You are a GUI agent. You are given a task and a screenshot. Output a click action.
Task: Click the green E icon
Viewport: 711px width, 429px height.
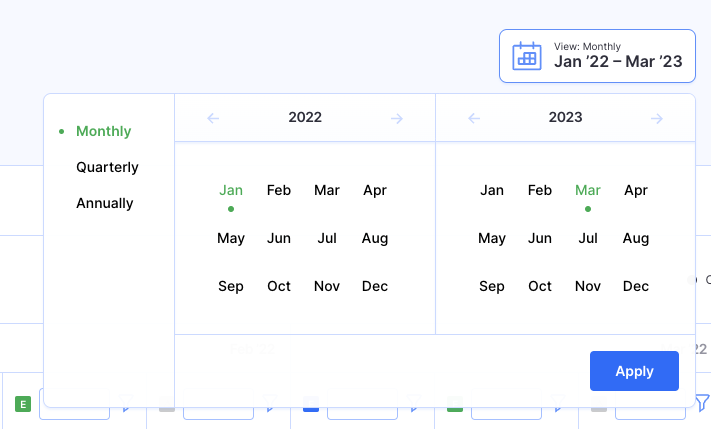pyautogui.click(x=24, y=404)
